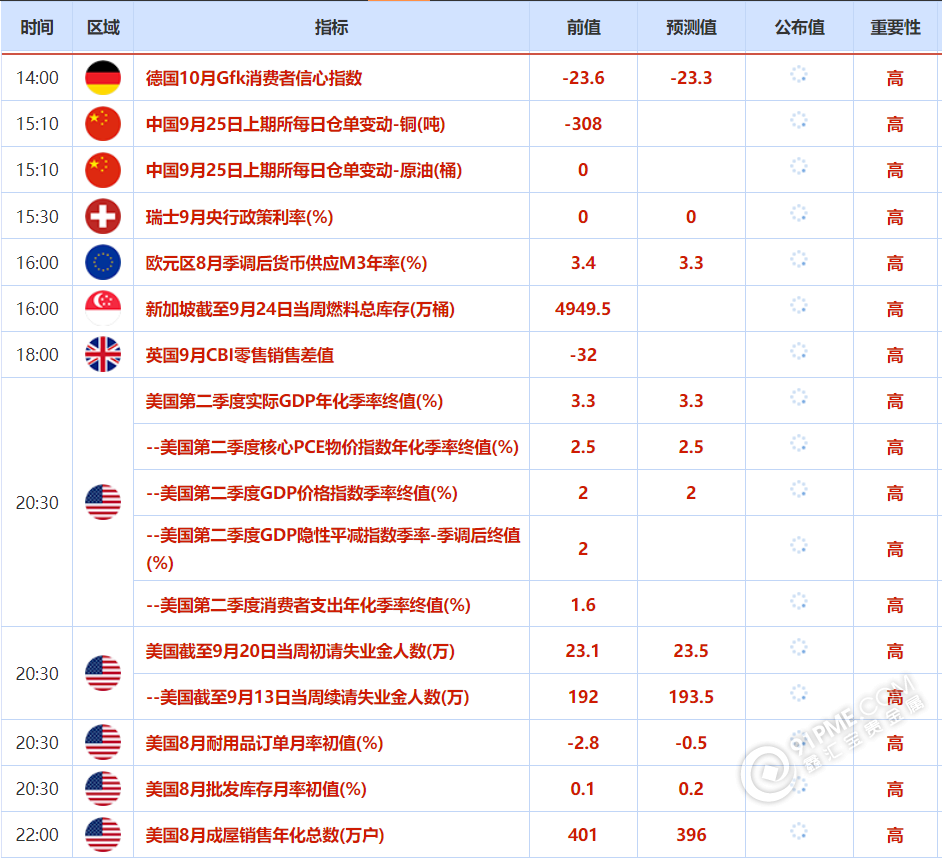
Task: Click the Switzerland flag icon at 15:30
Action: tap(102, 216)
